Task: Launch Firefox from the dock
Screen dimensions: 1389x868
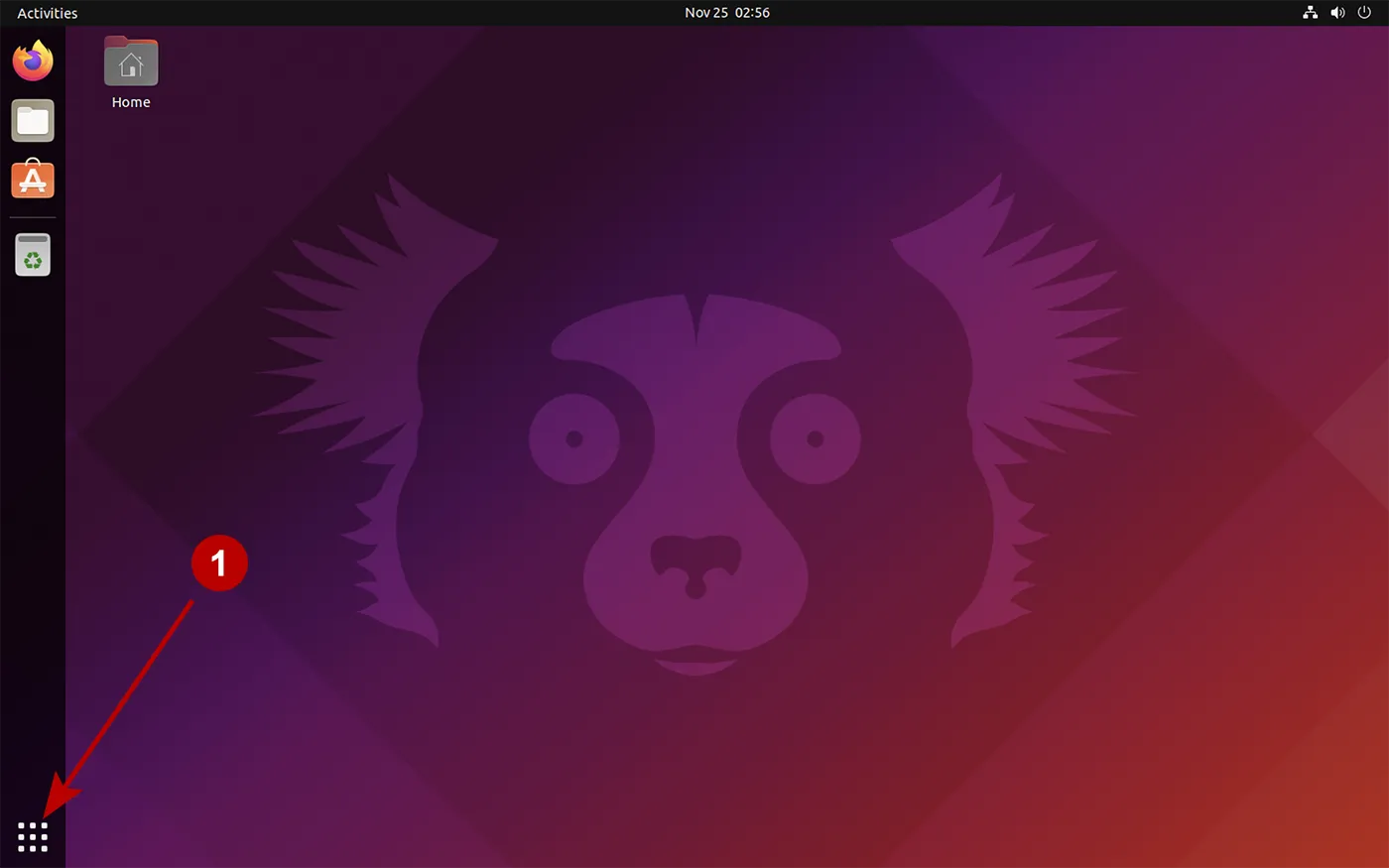Action: (x=32, y=60)
